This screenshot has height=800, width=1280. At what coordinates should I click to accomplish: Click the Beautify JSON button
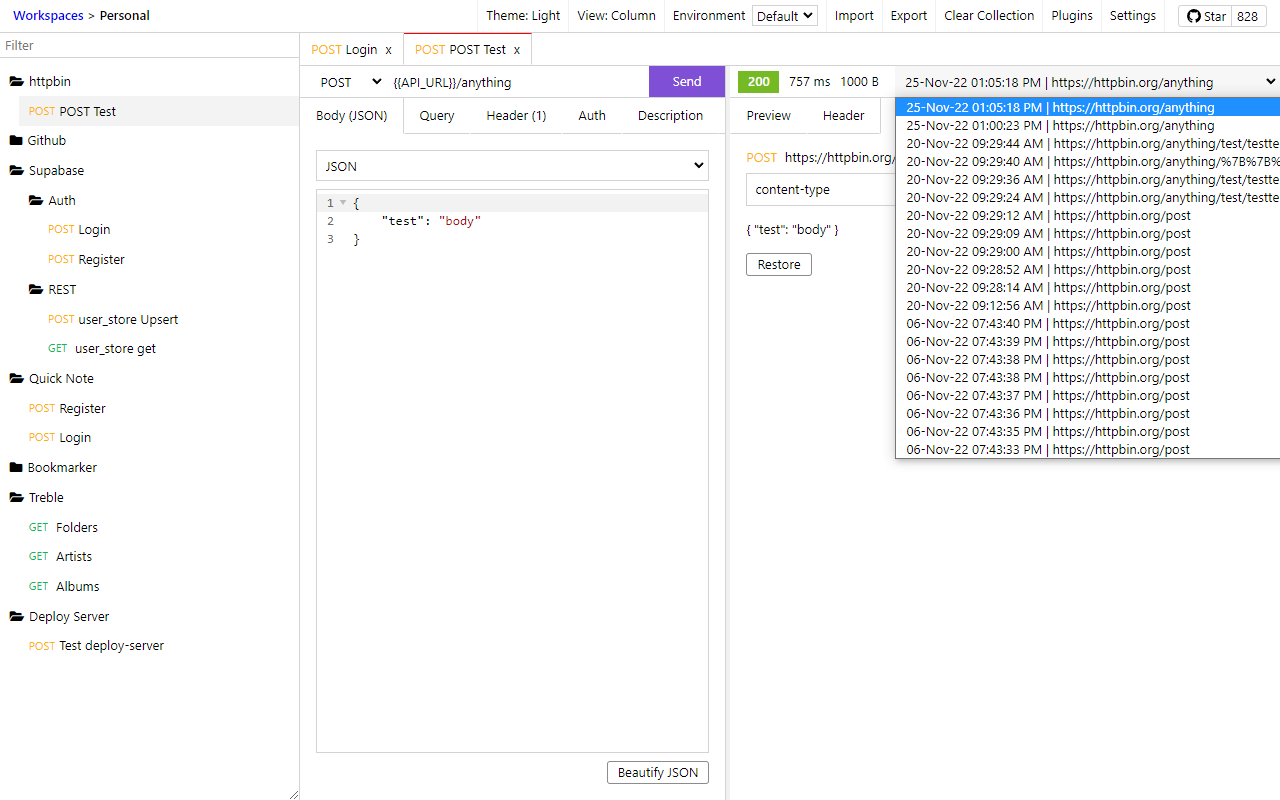(x=658, y=772)
